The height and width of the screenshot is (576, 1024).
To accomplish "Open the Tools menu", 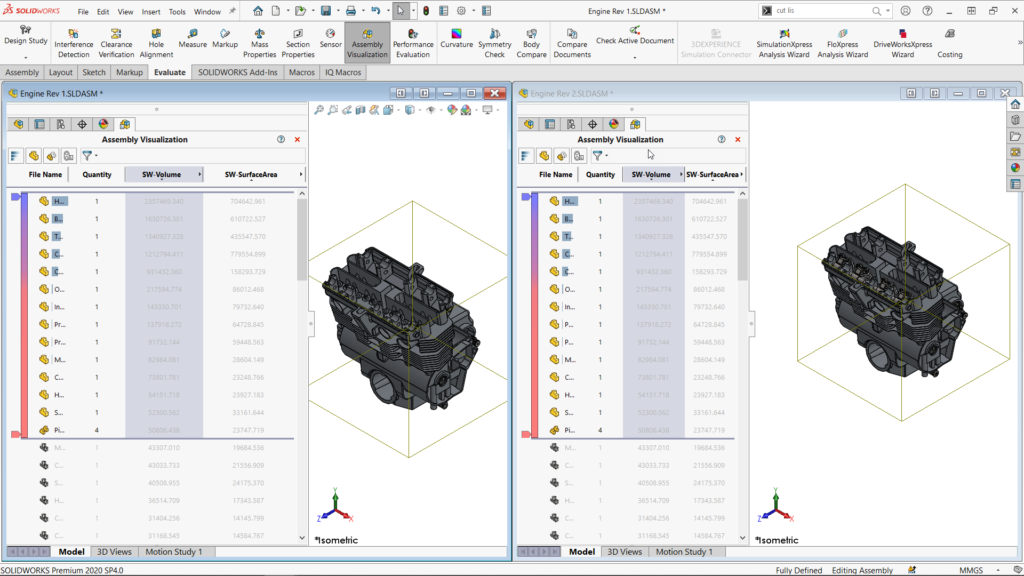I will click(177, 11).
